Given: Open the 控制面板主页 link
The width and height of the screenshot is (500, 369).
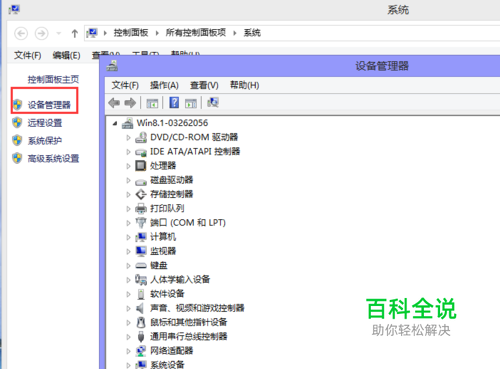Looking at the screenshot, I should pyautogui.click(x=53, y=79).
